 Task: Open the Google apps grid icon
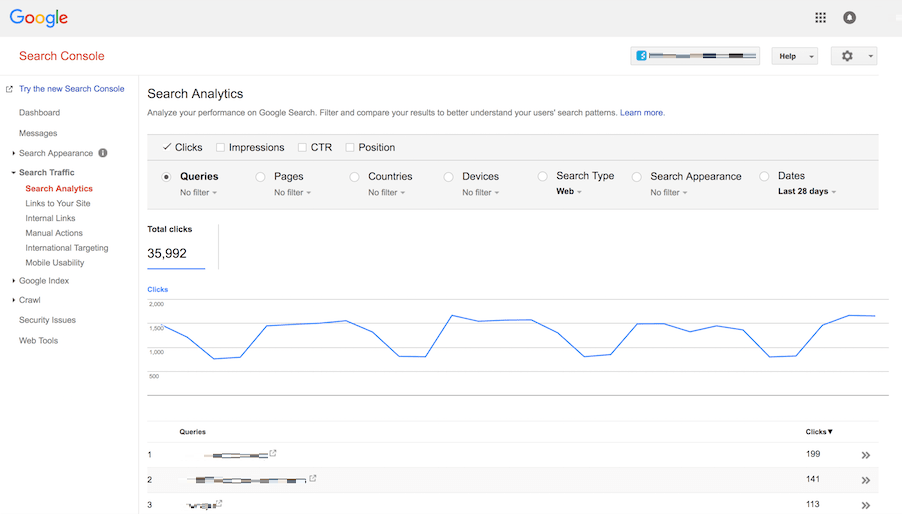820,18
